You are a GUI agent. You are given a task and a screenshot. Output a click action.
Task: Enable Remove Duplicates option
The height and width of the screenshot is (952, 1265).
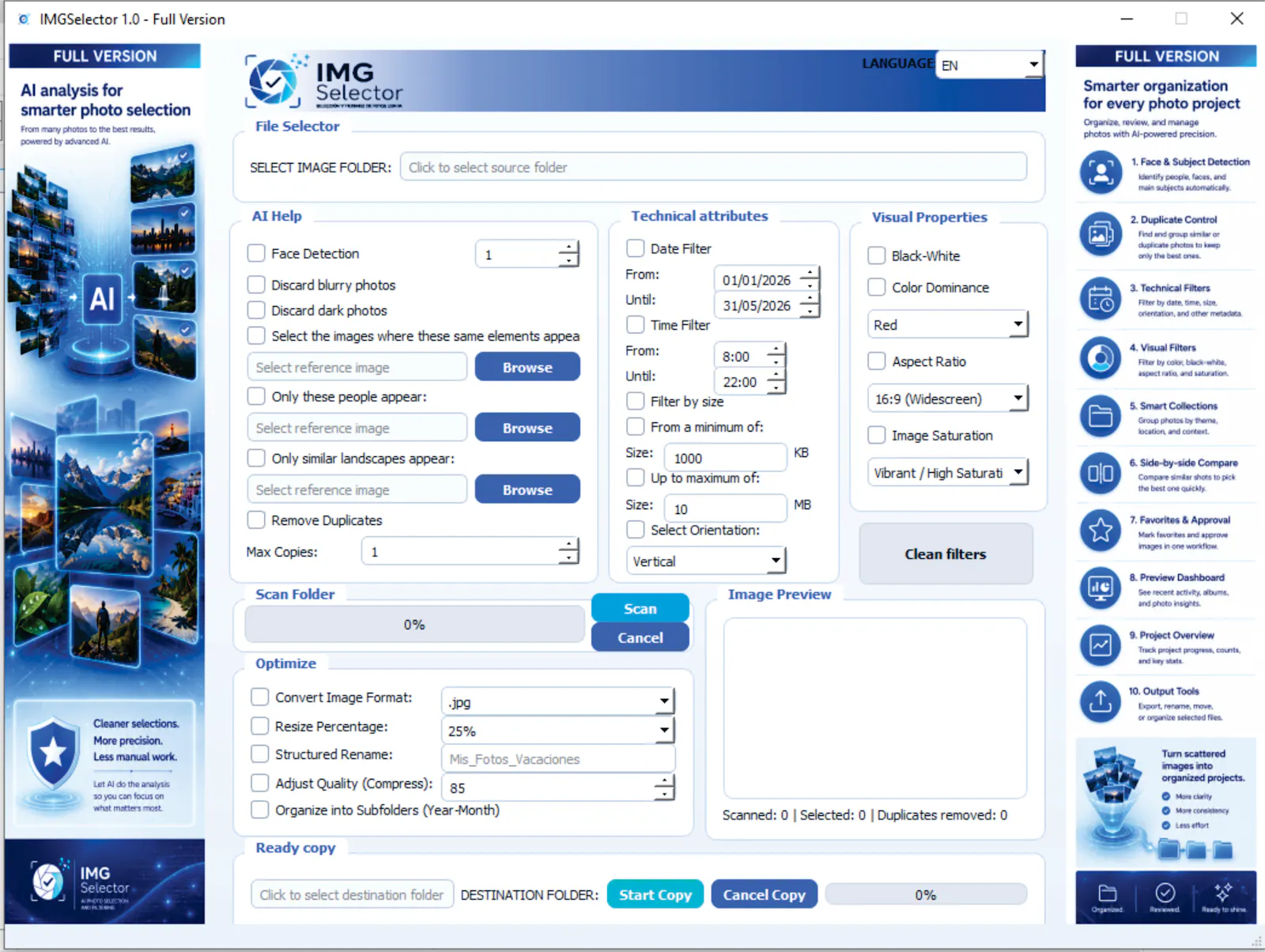256,519
